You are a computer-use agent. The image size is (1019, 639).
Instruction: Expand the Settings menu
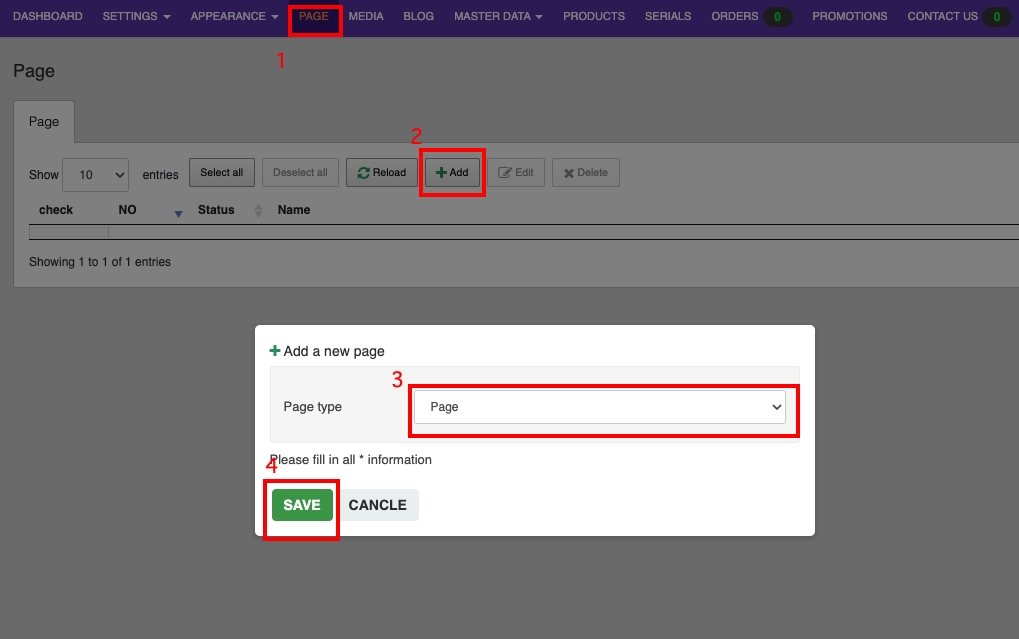tap(136, 17)
